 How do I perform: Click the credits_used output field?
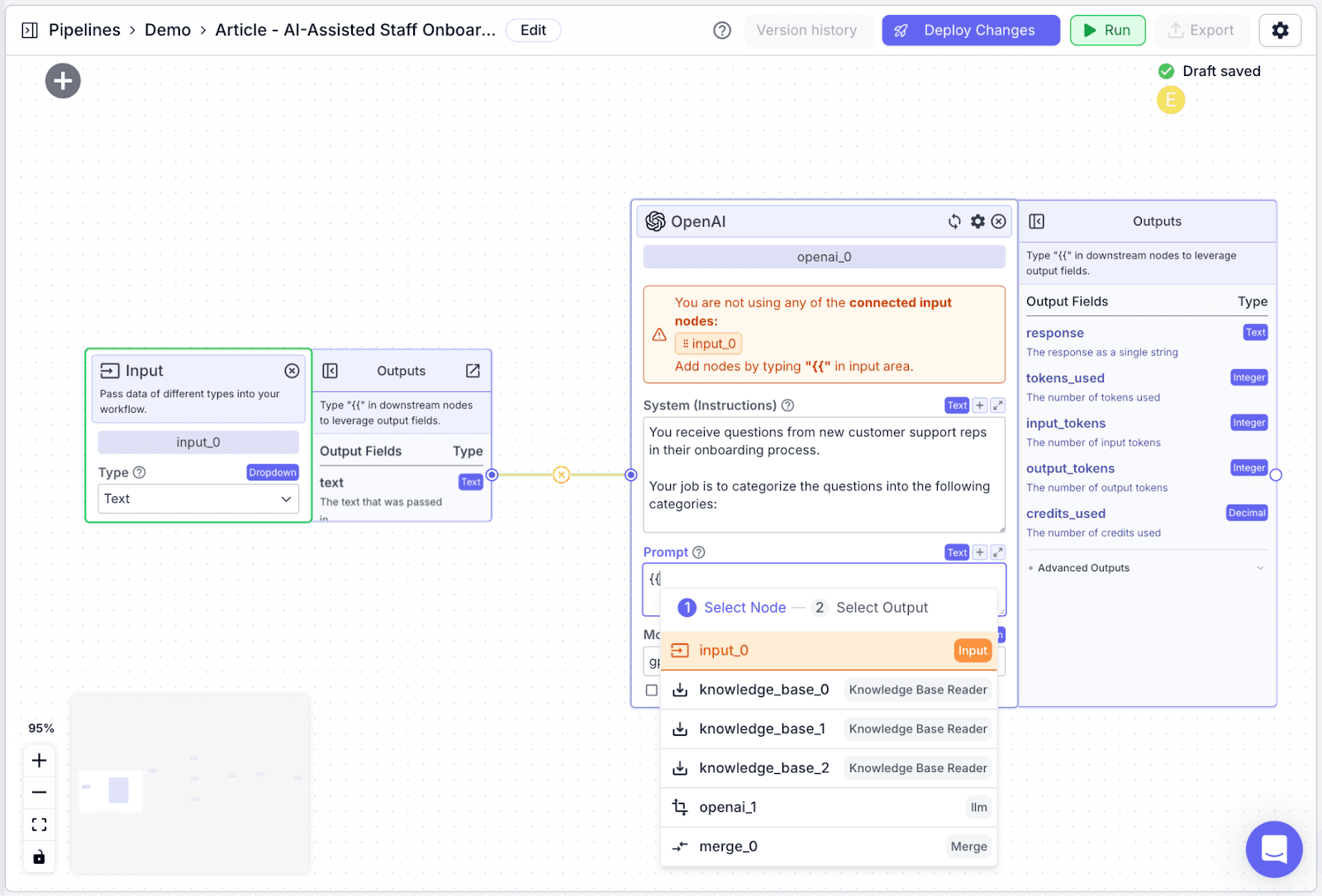[x=1066, y=514]
